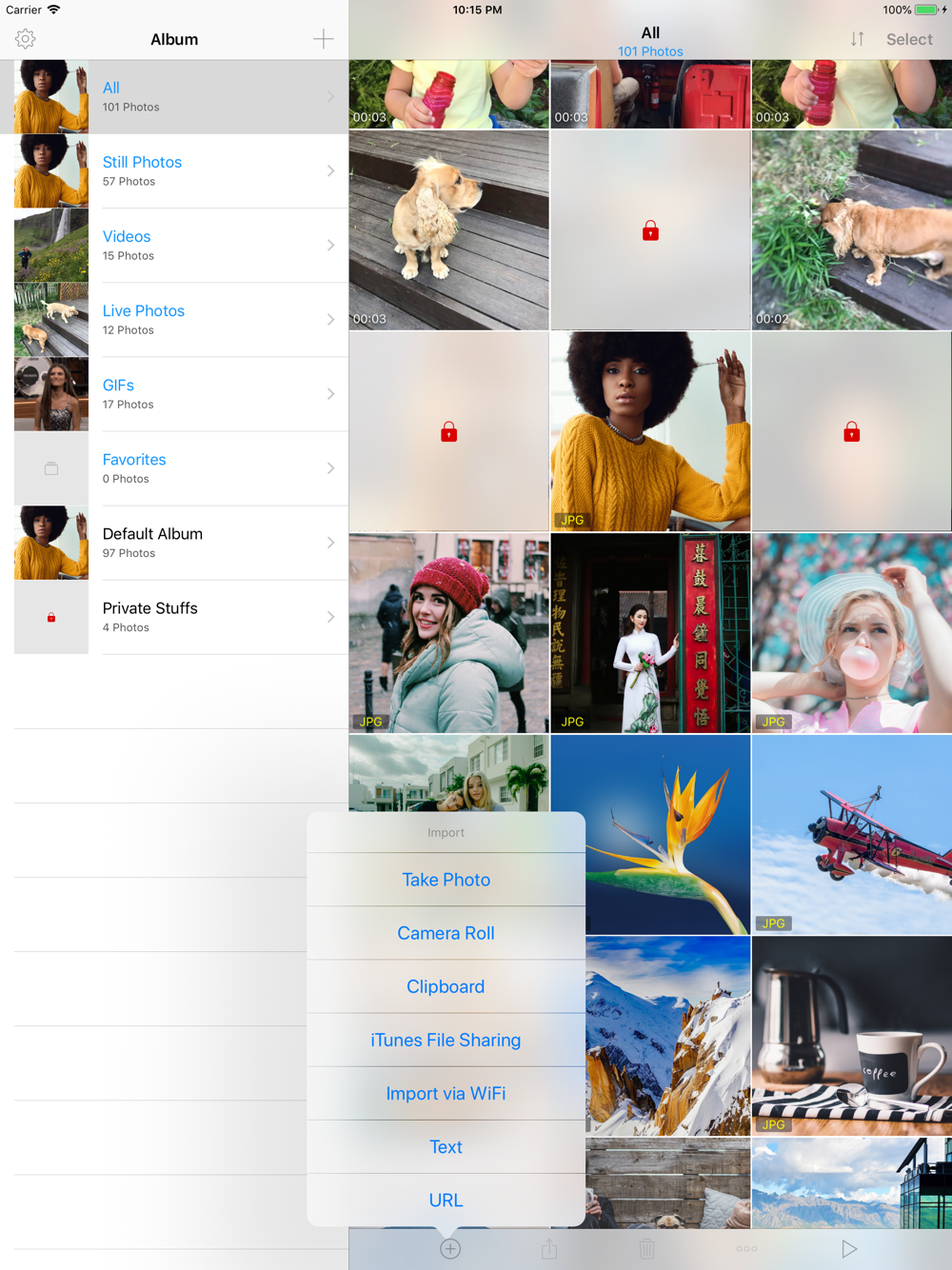Expand the Videos album chevron
This screenshot has width=952, height=1270.
[331, 246]
